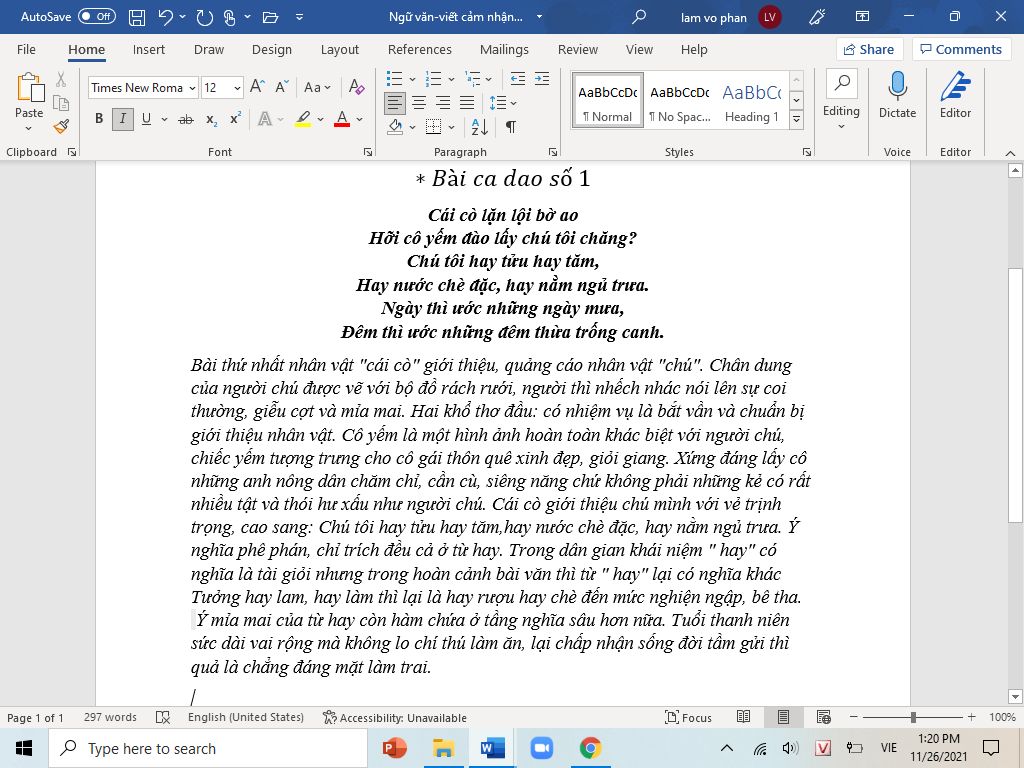Image resolution: width=1024 pixels, height=768 pixels.
Task: Click the zoom slider handle
Action: [913, 717]
